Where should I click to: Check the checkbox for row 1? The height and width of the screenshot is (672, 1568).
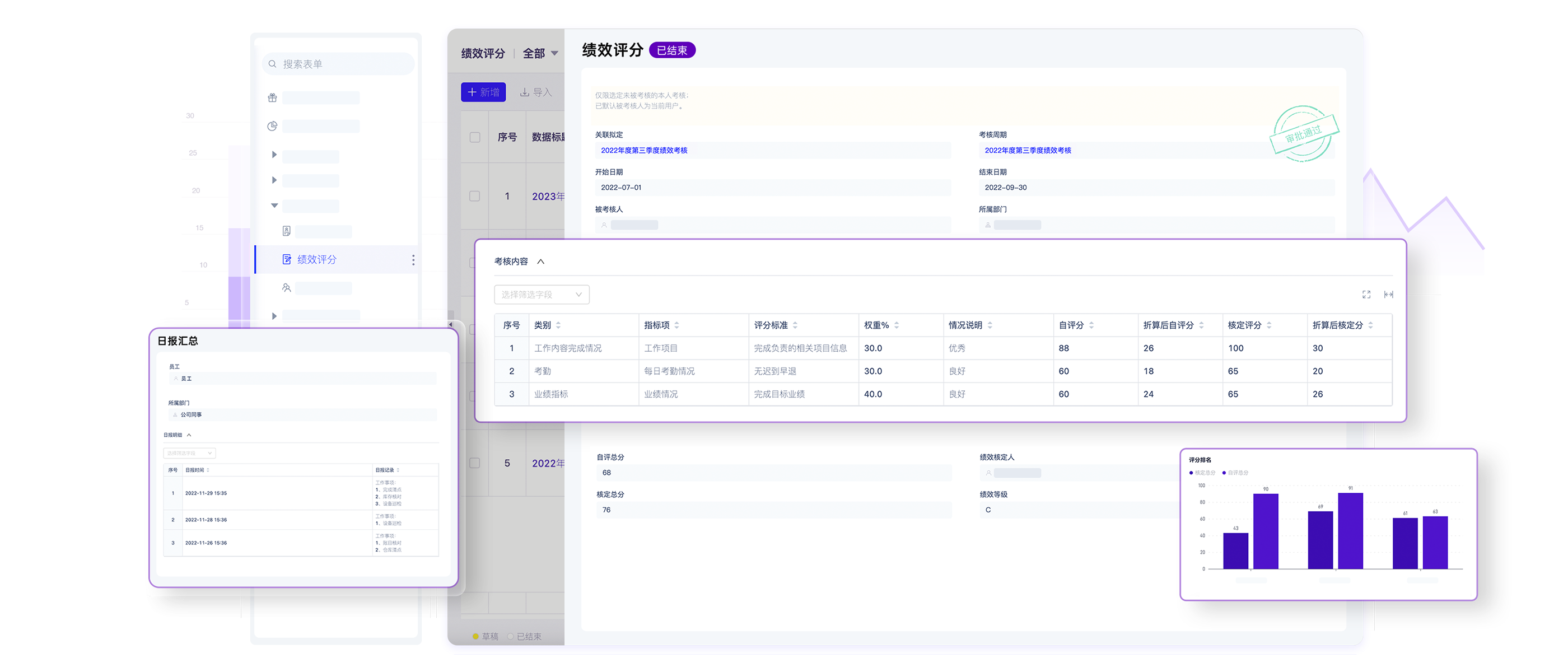[475, 196]
